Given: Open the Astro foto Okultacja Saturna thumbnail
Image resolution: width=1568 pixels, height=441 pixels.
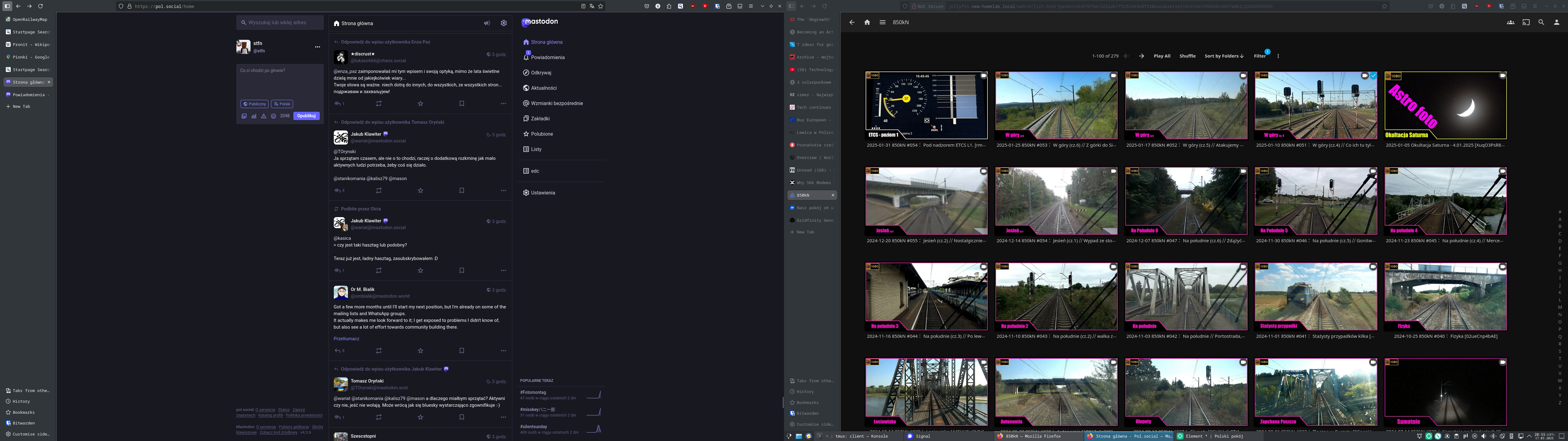Looking at the screenshot, I should [x=1445, y=105].
